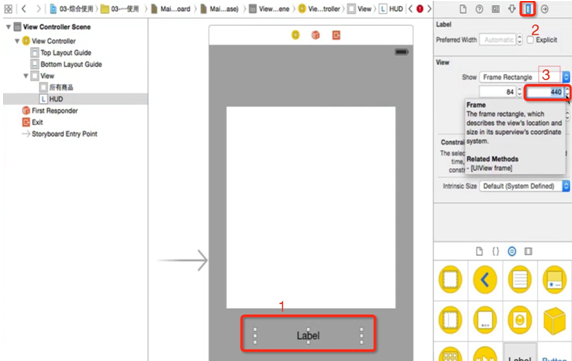Click the frame field showing 440
This screenshot has height=361, width=572.
(545, 92)
